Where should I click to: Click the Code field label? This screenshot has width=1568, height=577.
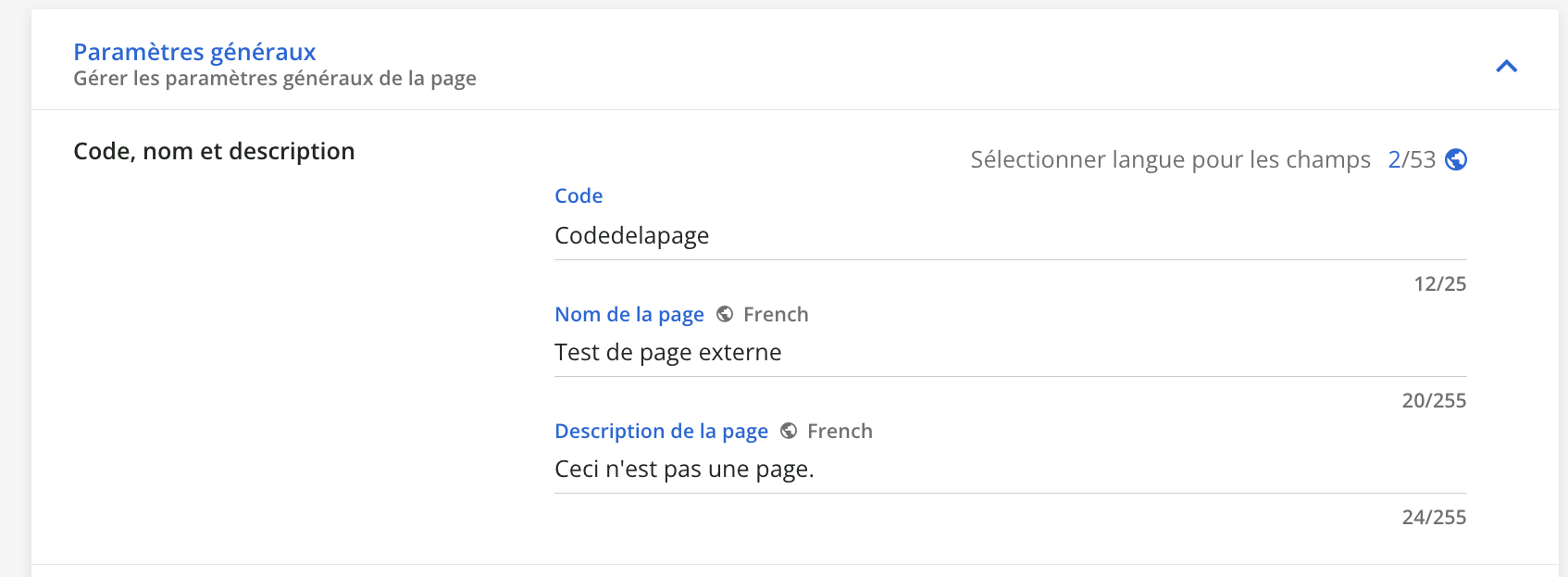[x=579, y=196]
